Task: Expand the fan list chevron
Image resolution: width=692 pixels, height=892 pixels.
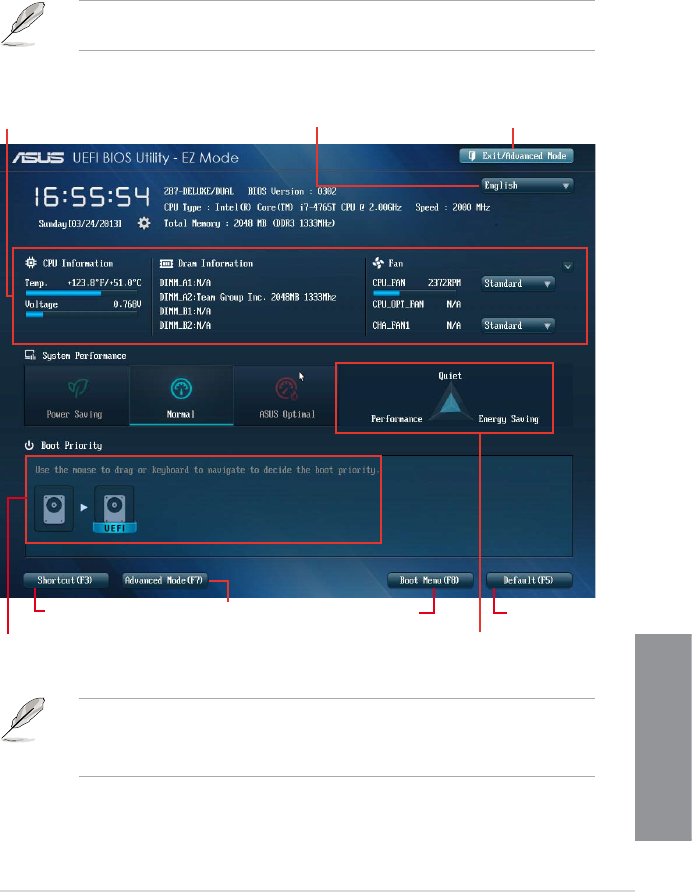Action: click(x=567, y=266)
